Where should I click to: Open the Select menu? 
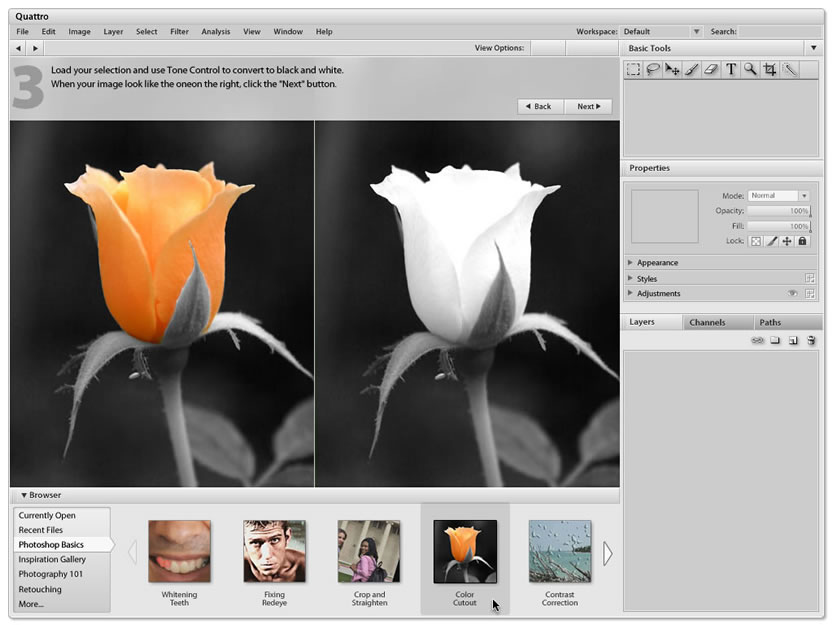point(147,32)
